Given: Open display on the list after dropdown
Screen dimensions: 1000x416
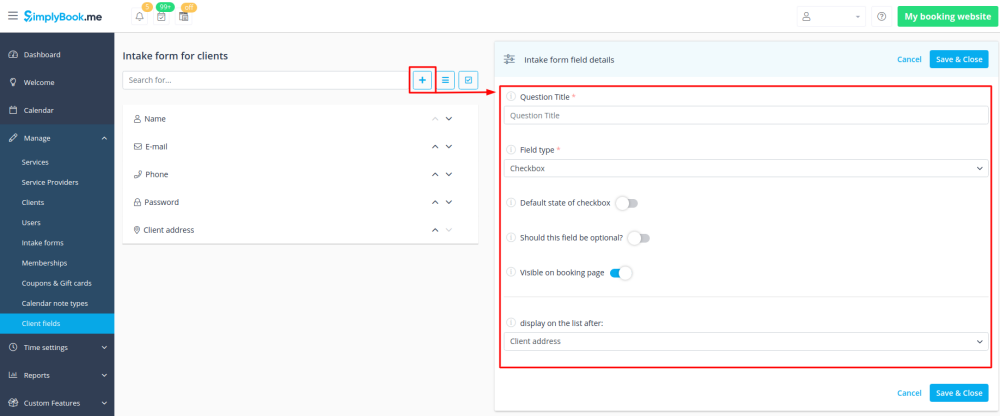Looking at the screenshot, I should pyautogui.click(x=745, y=342).
